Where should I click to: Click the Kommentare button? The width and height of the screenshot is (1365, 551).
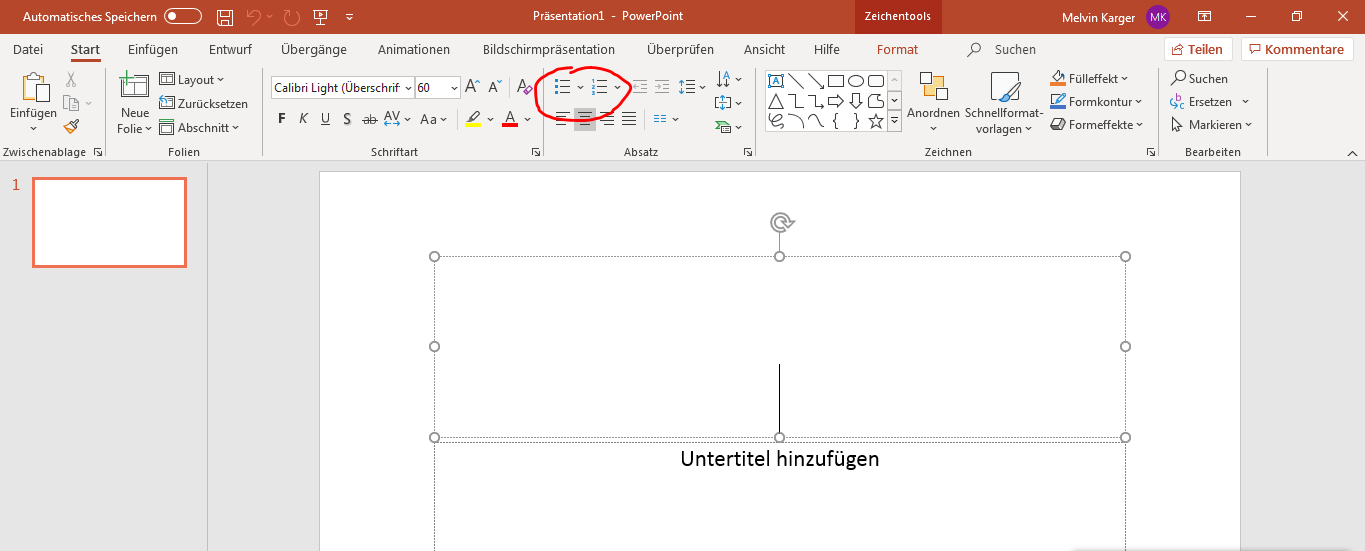tap(1296, 49)
